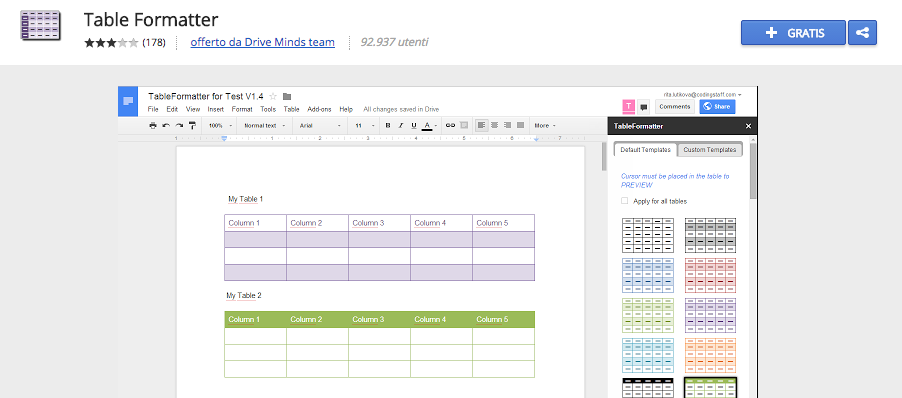
Task: Open the Help menu
Action: coord(346,109)
